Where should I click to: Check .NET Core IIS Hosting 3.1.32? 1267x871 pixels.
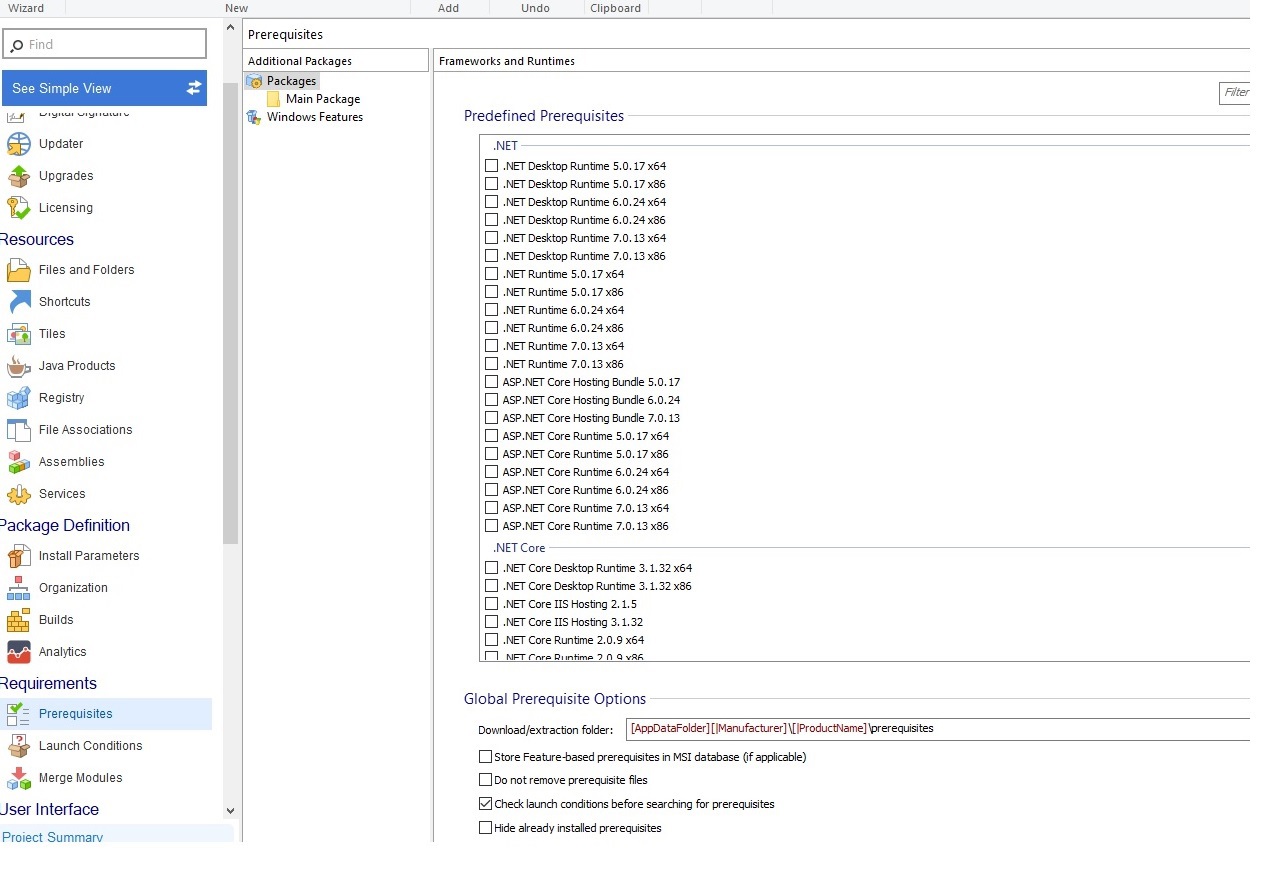(x=491, y=622)
